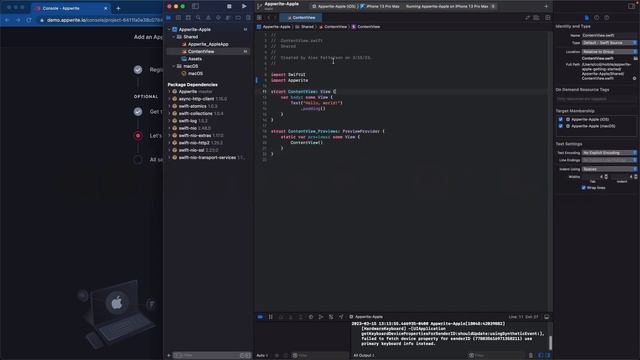The height and width of the screenshot is (360, 640).
Task: Collapse the Shared group folder
Action: click(x=174, y=37)
